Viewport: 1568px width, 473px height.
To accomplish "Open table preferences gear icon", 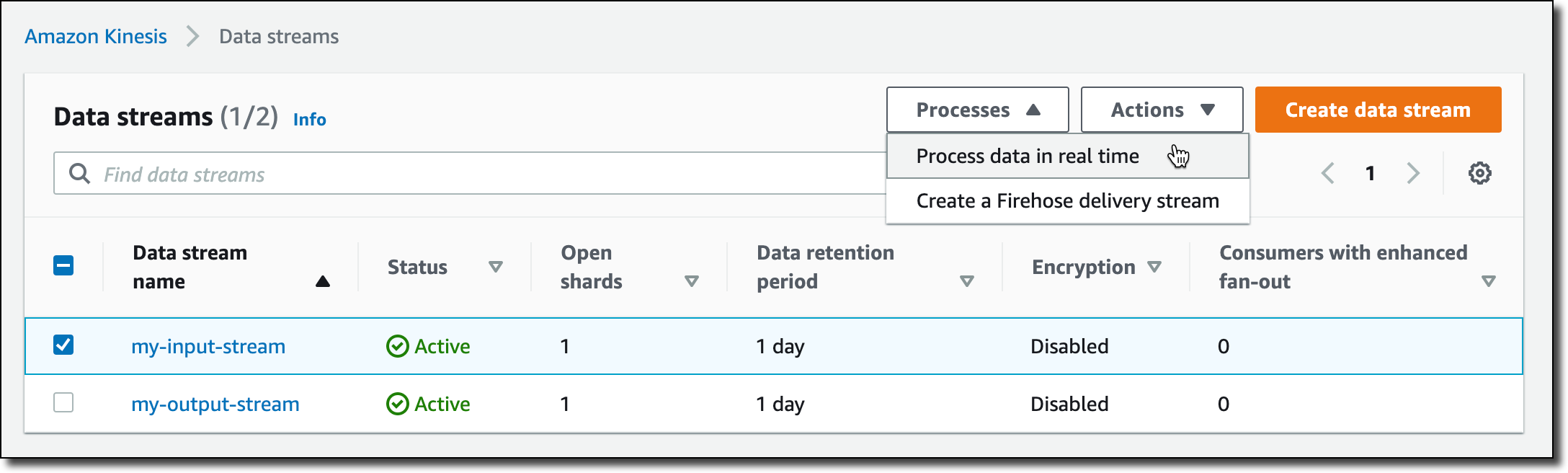I will [x=1479, y=173].
